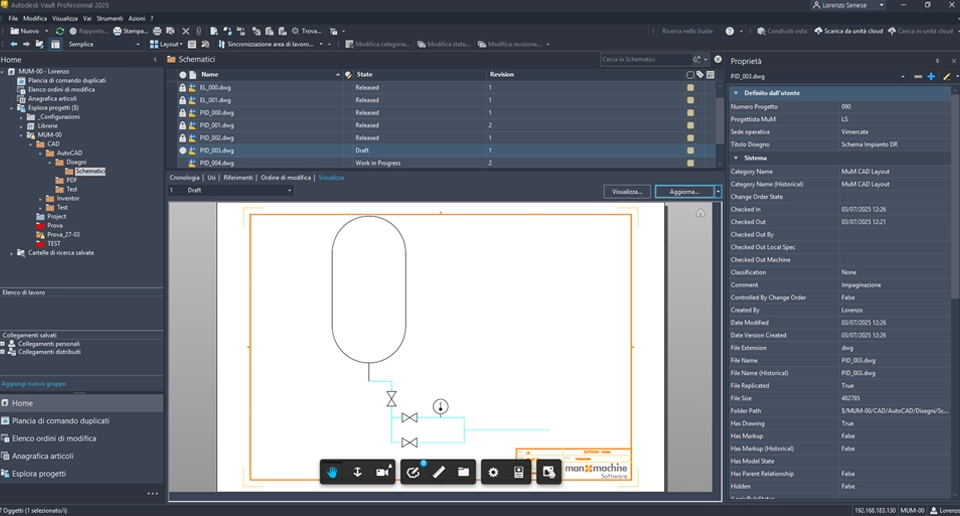Open the Nuovo dropdown arrow
Image resolution: width=960 pixels, height=516 pixels.
47,31
